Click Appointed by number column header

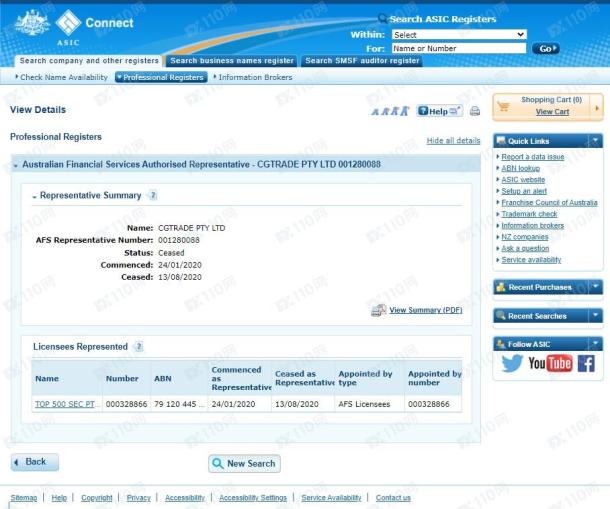[434, 378]
